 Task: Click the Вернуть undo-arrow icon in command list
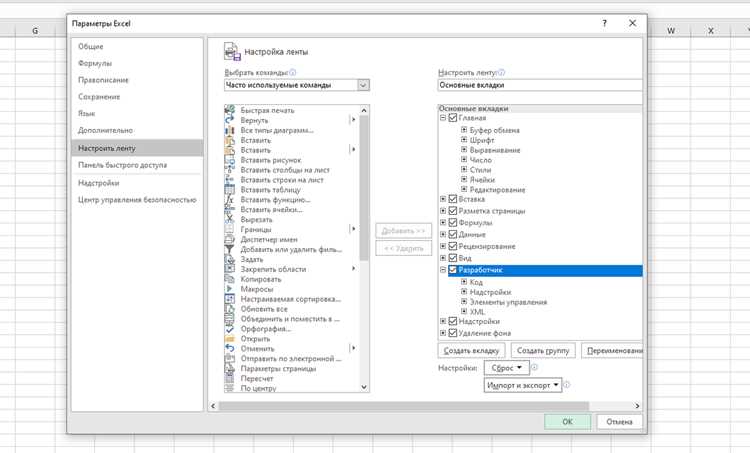point(230,120)
